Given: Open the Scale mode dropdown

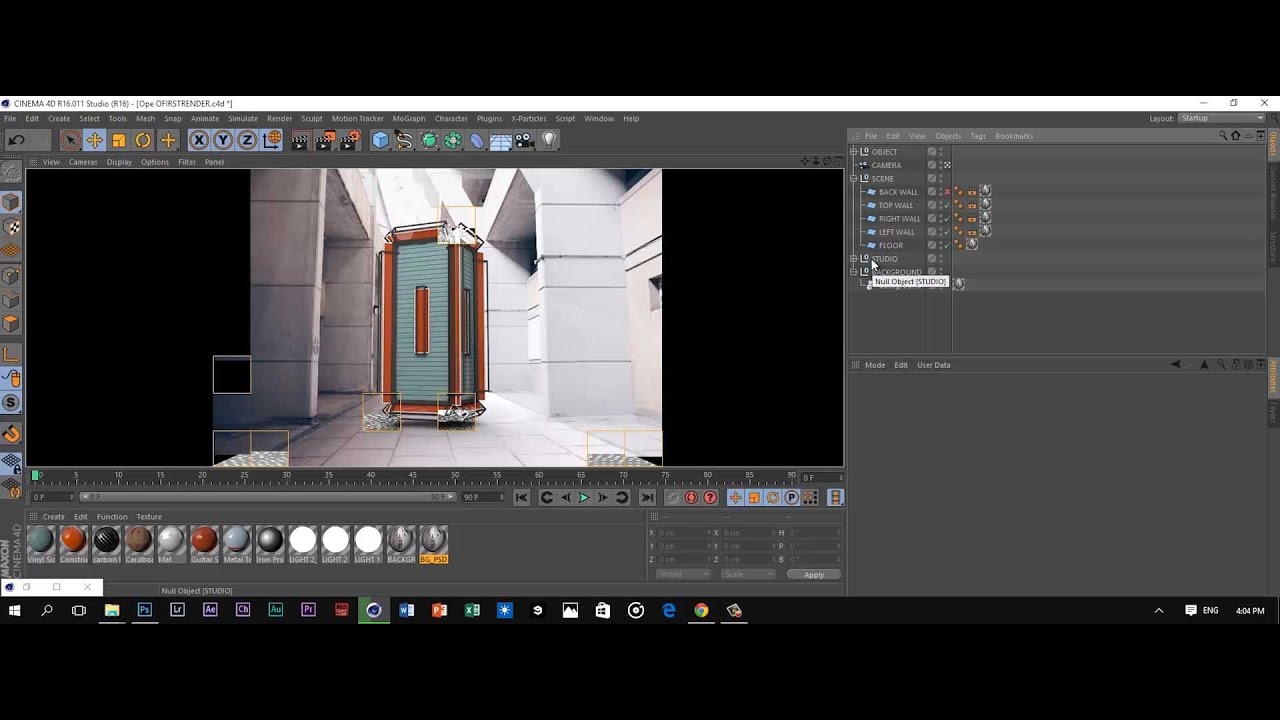Looking at the screenshot, I should (748, 575).
